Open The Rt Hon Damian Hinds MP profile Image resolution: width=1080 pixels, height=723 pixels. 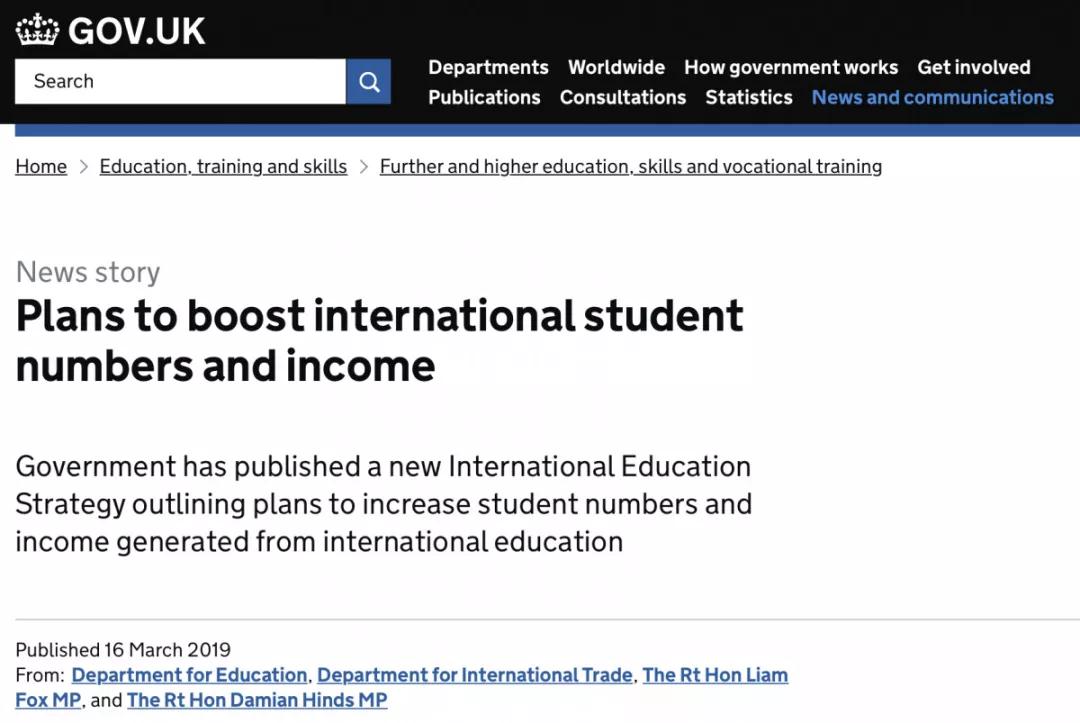[x=257, y=700]
